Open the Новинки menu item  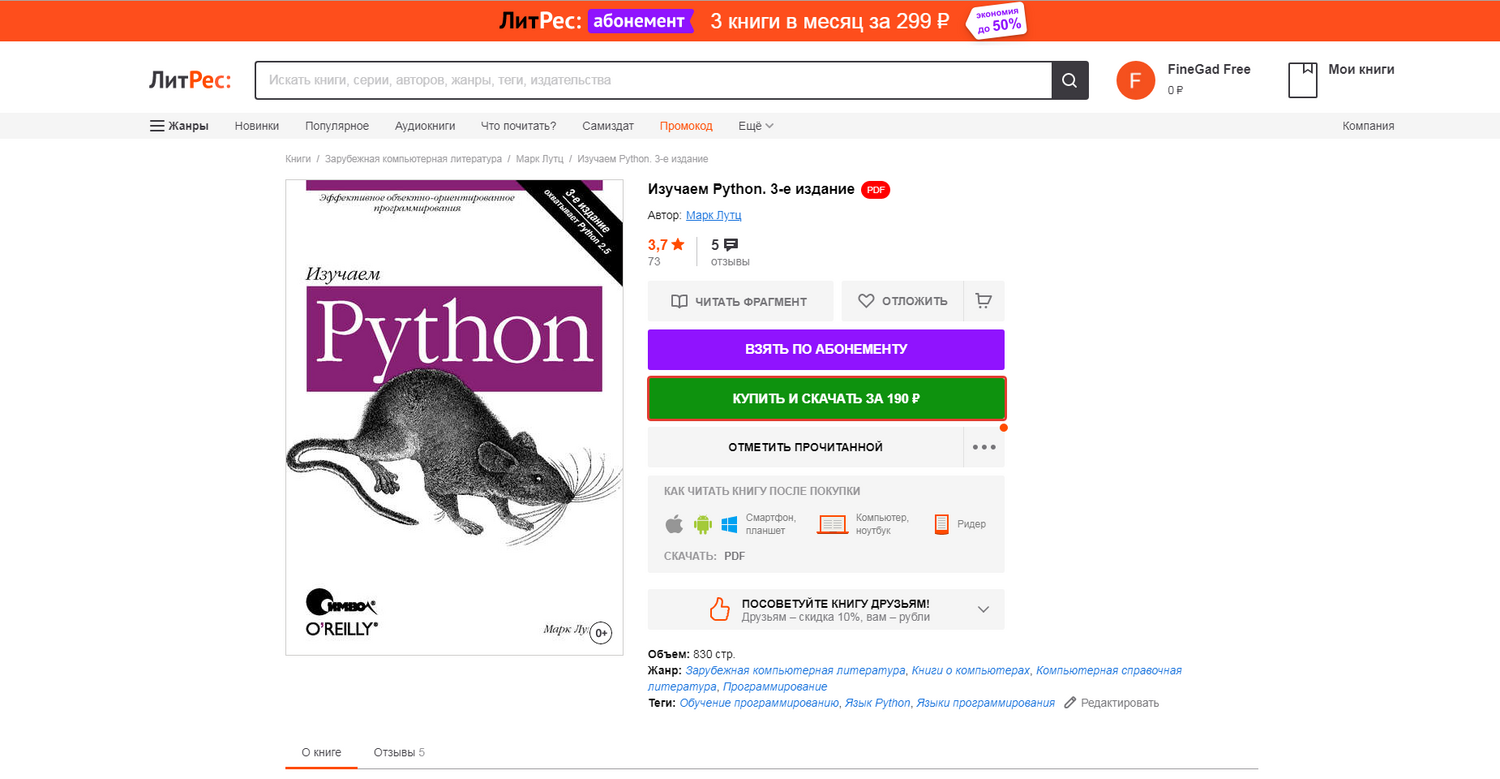257,126
